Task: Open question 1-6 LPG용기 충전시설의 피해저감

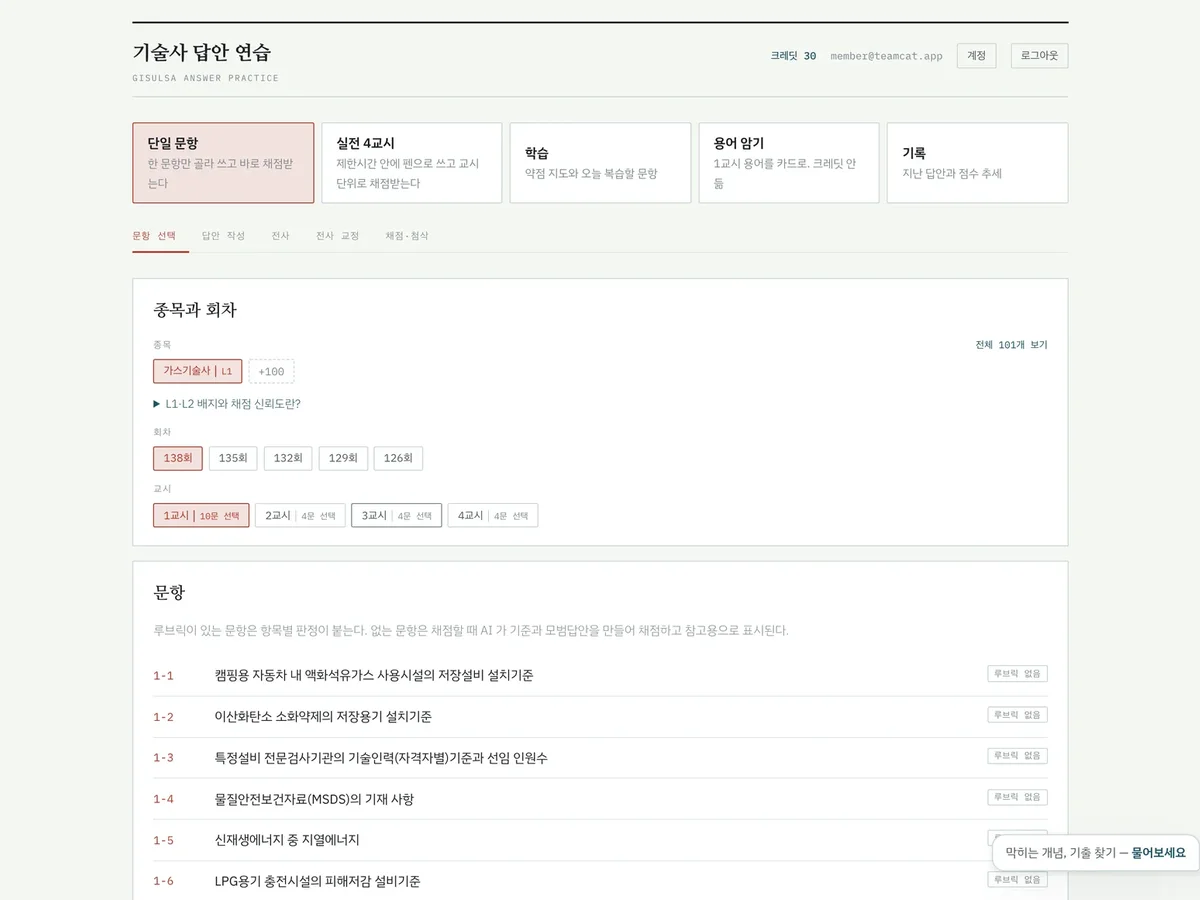Action: (600, 881)
